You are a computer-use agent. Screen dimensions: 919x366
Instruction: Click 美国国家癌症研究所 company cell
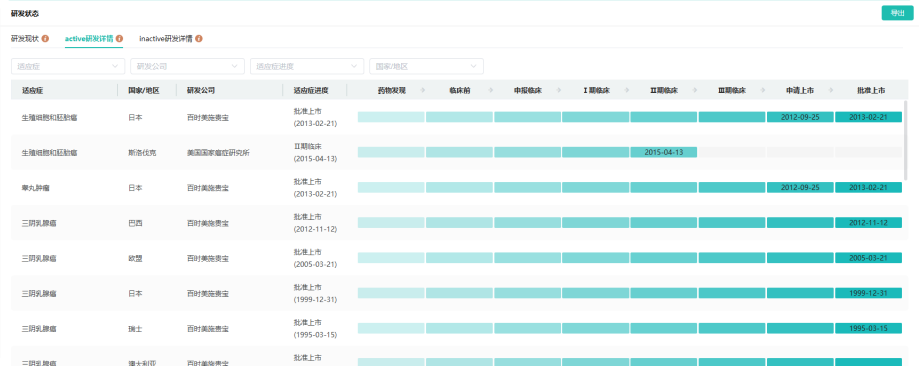point(218,152)
